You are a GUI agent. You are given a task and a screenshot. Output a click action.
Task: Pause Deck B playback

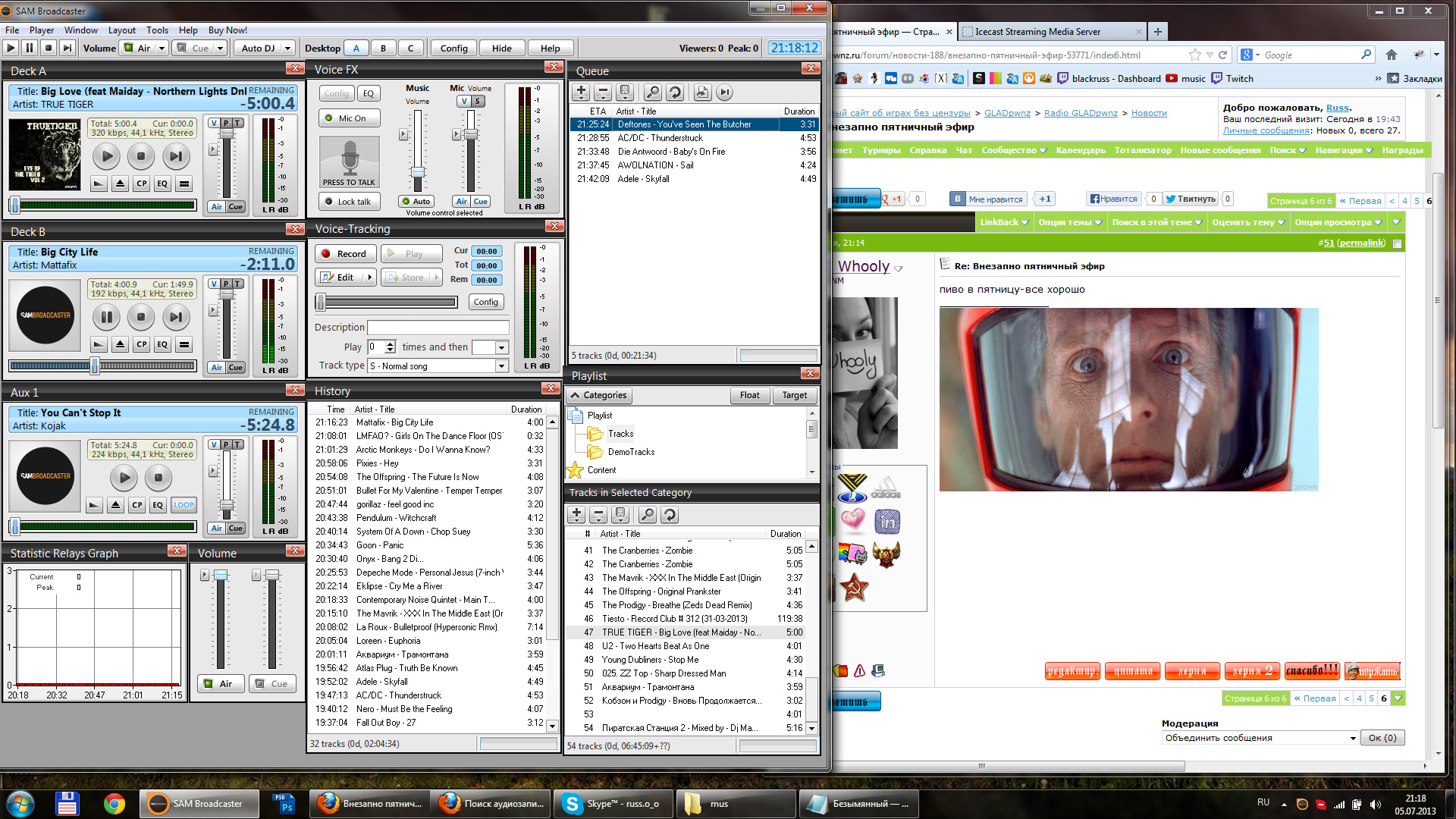(x=107, y=317)
